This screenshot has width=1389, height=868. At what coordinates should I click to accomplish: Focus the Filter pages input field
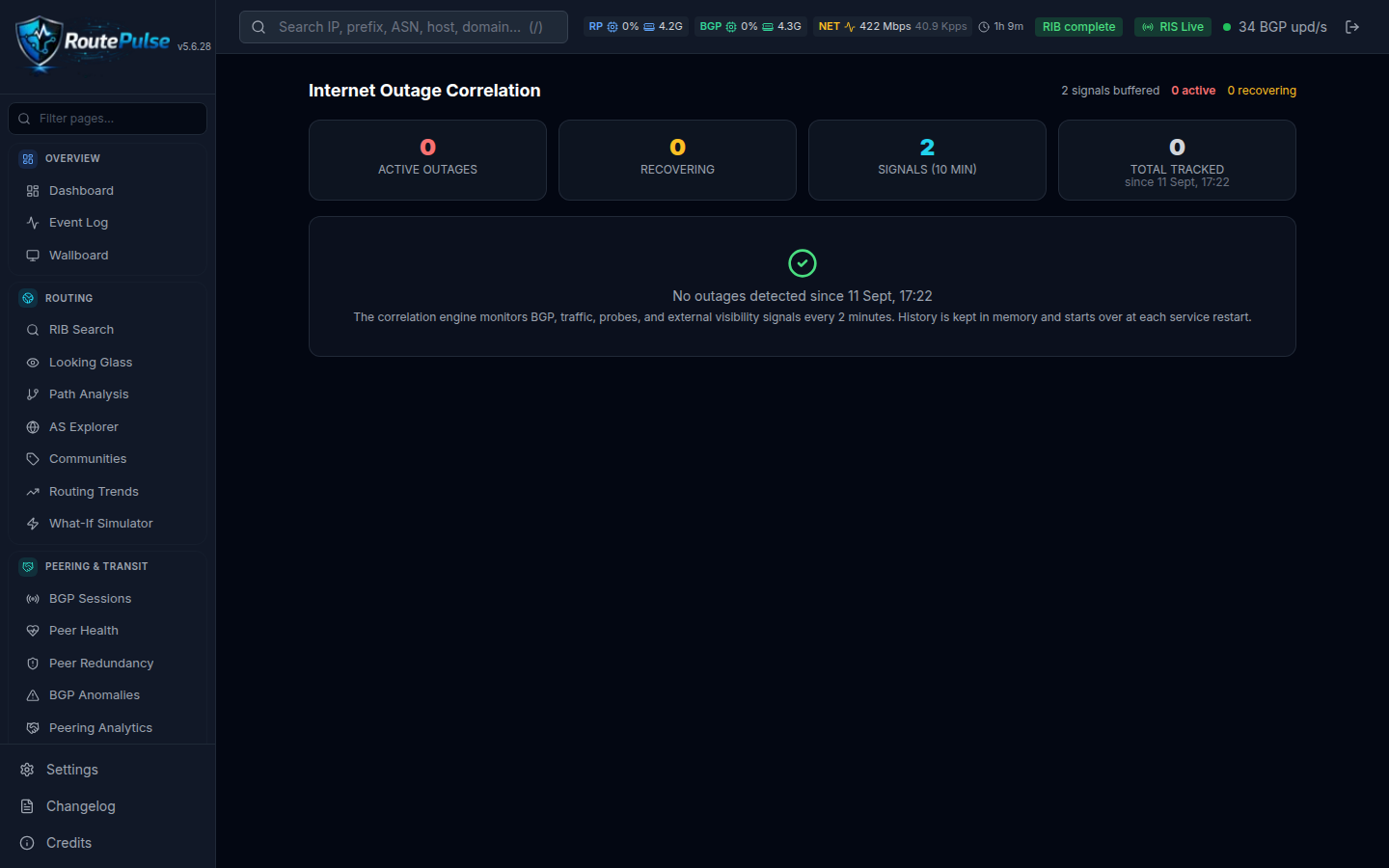point(107,119)
